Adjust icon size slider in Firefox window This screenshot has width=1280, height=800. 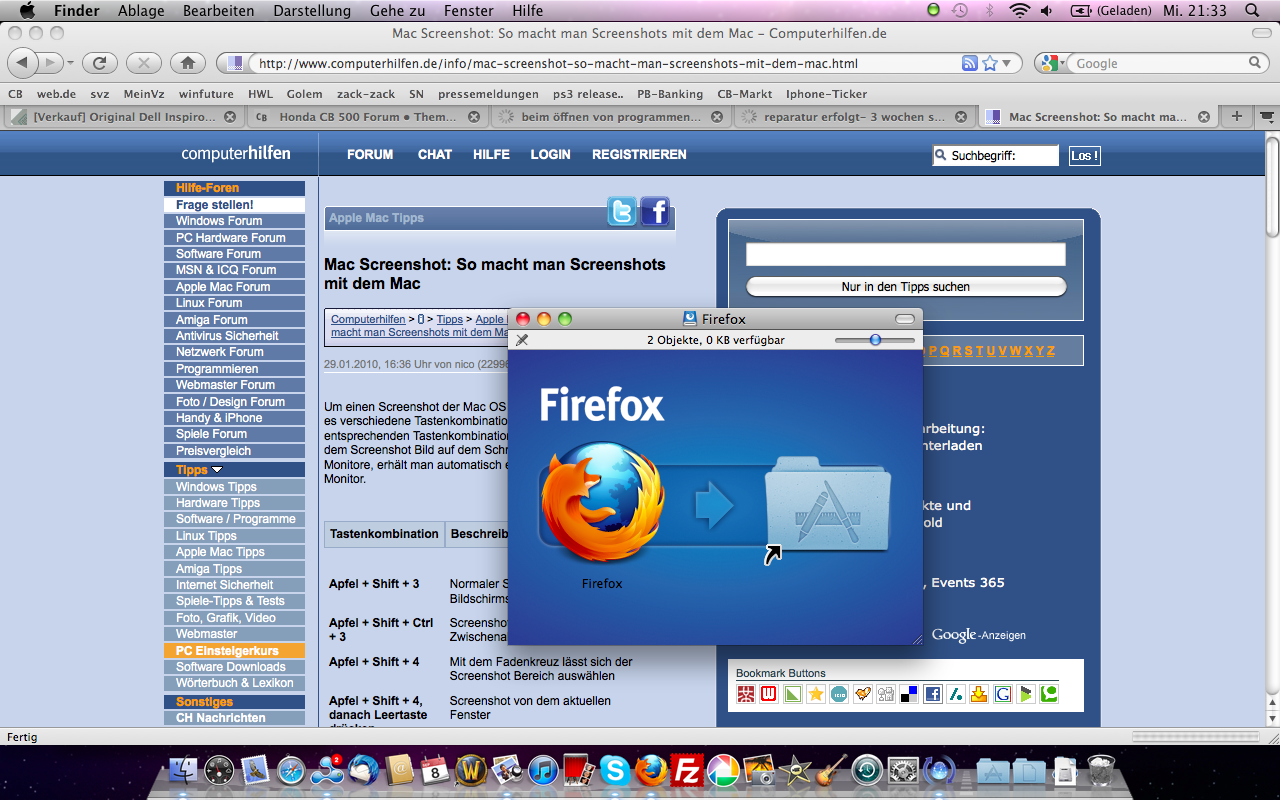click(x=875, y=340)
